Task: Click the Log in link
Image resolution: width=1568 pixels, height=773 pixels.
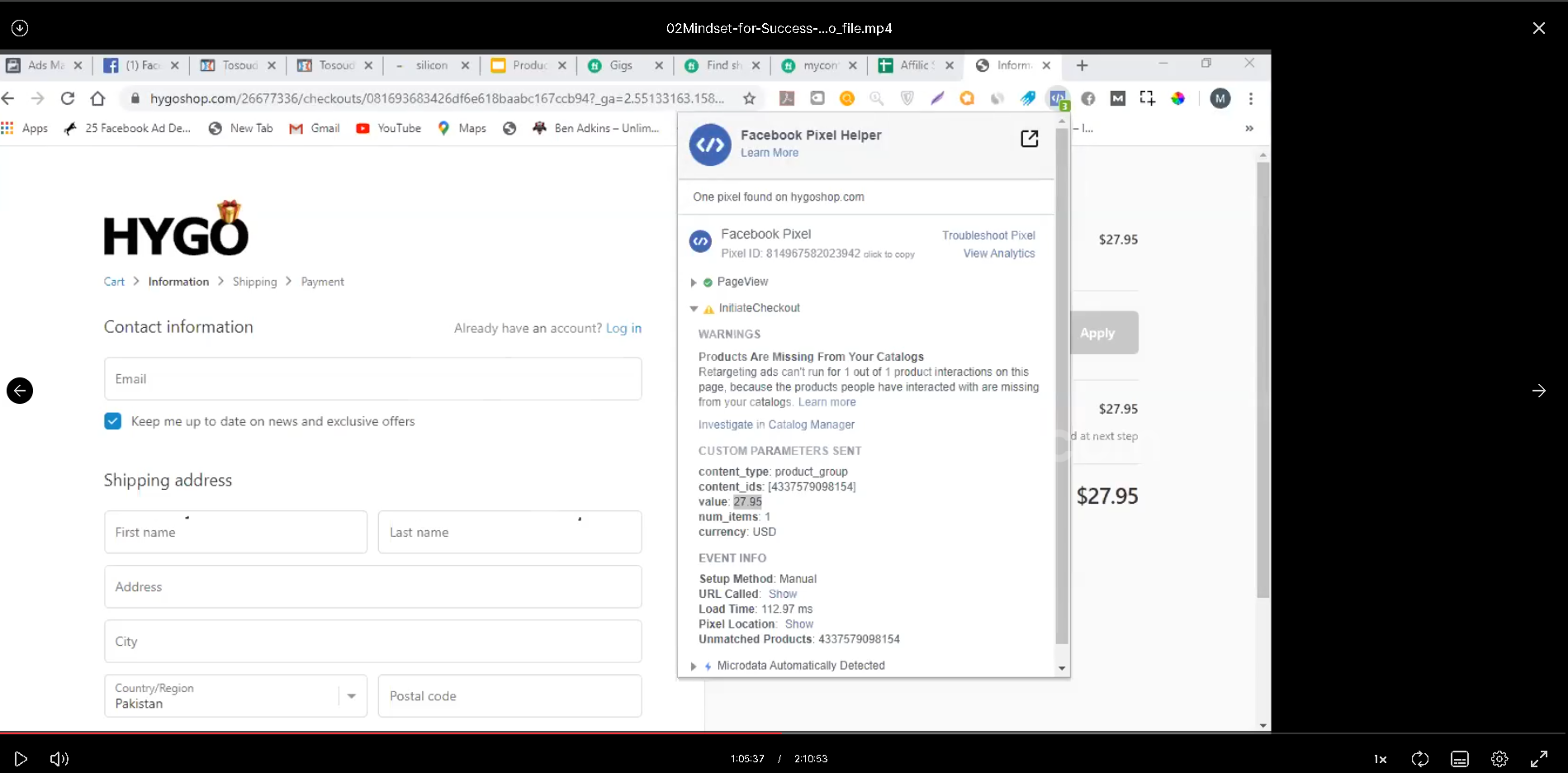Action: click(623, 328)
